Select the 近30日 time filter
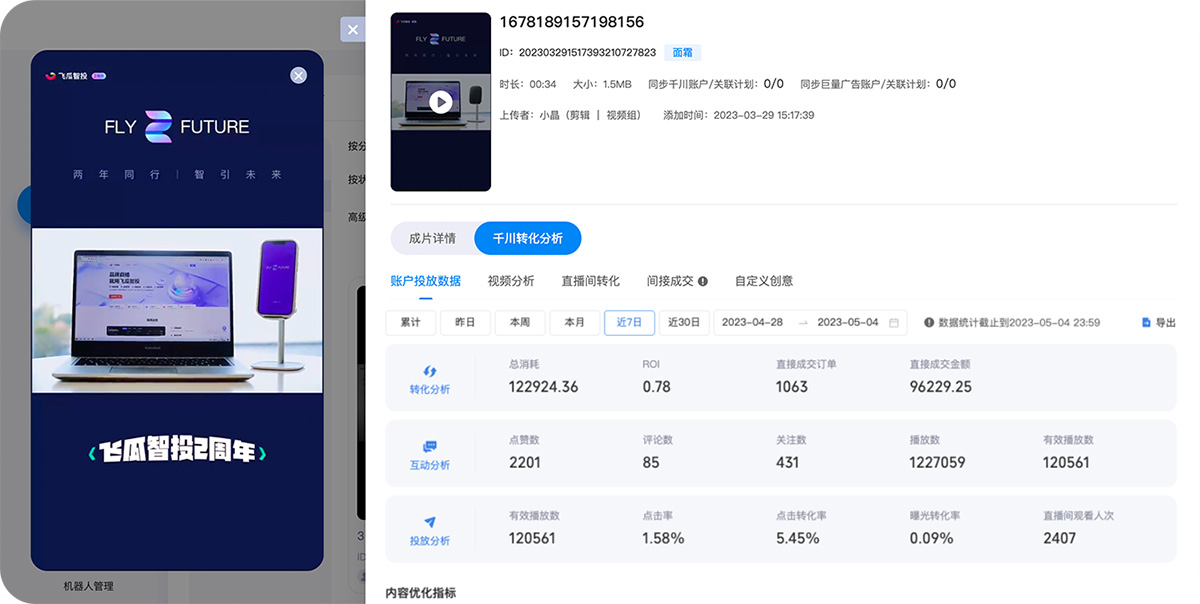Viewport: 1200px width, 604px height. (684, 322)
